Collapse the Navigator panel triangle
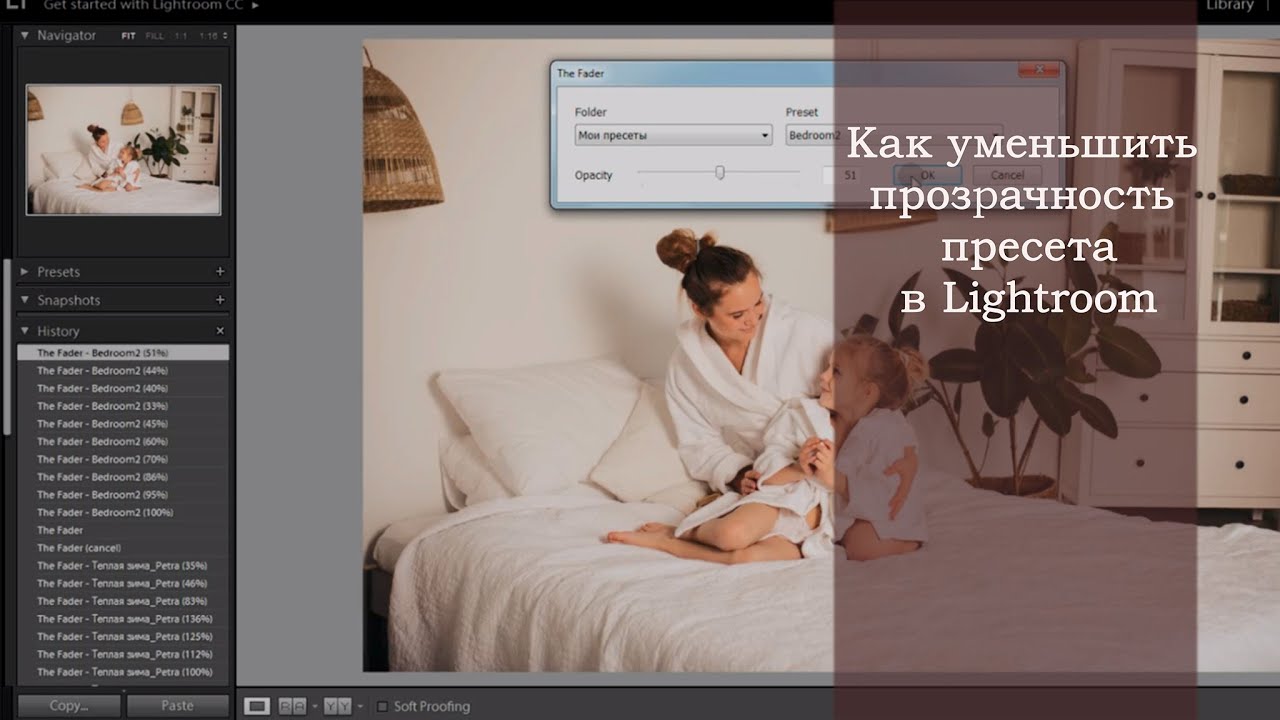The image size is (1280, 720). (x=25, y=35)
